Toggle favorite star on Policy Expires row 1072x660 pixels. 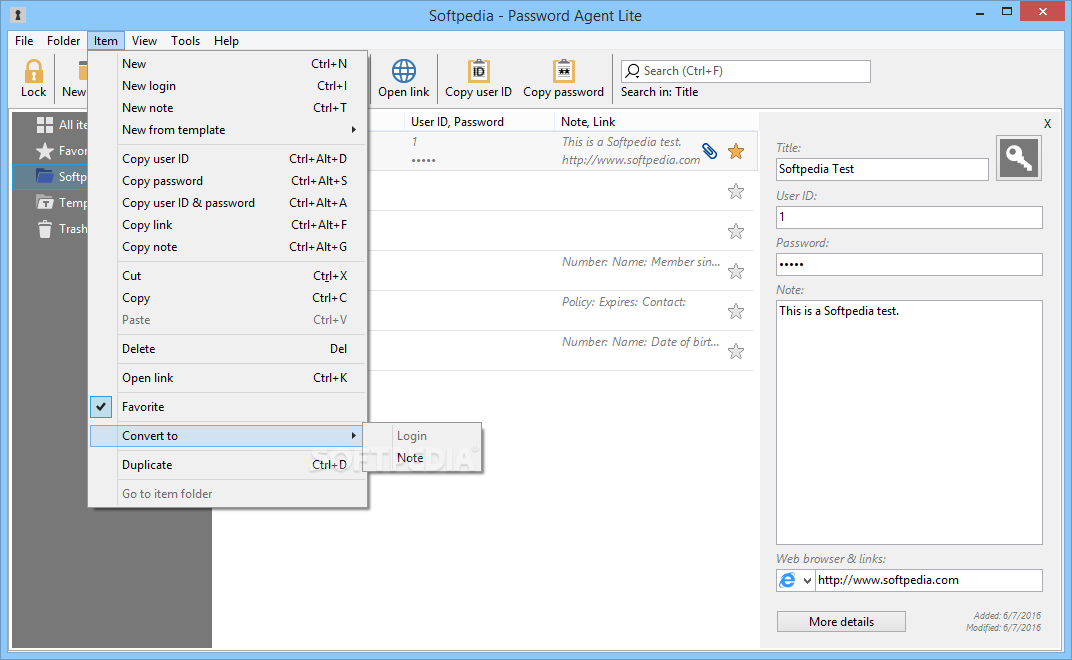tap(736, 311)
